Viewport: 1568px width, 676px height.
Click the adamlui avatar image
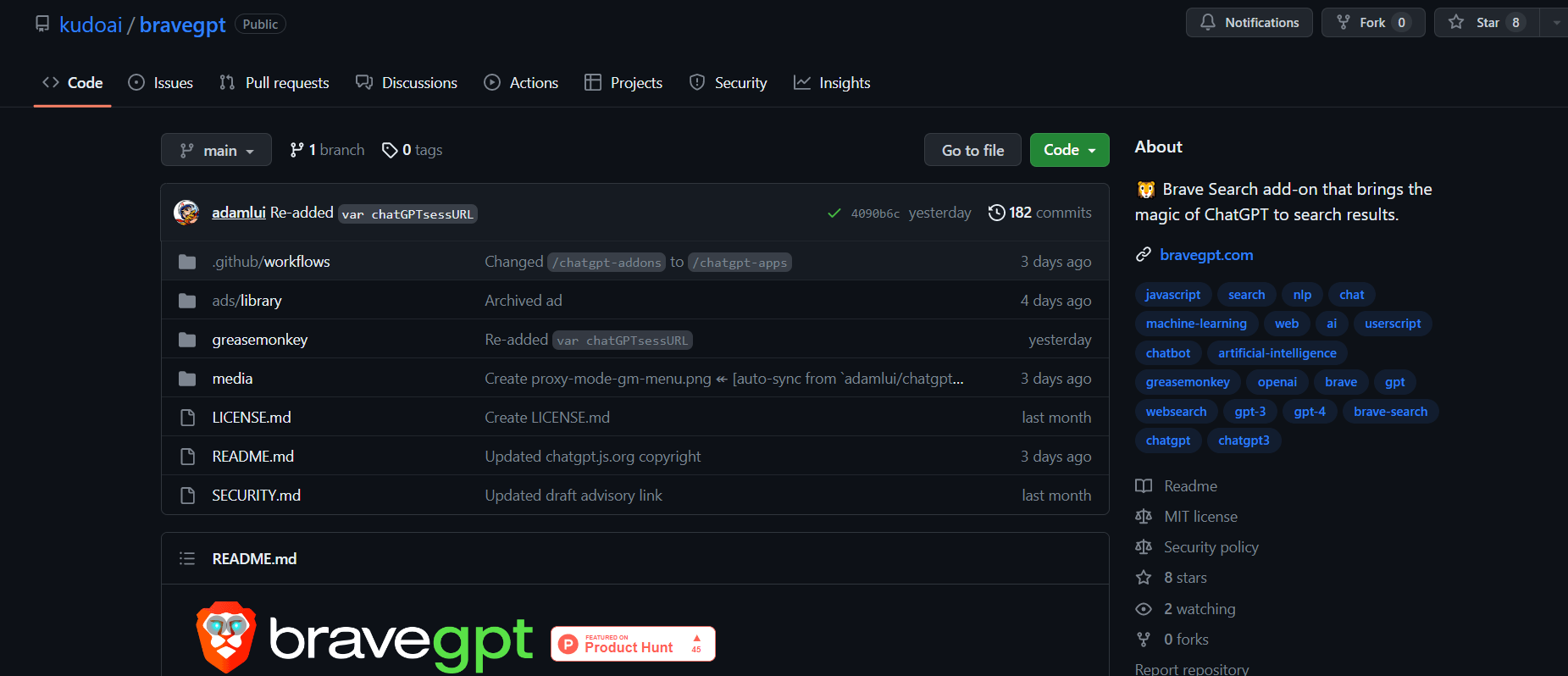click(186, 213)
